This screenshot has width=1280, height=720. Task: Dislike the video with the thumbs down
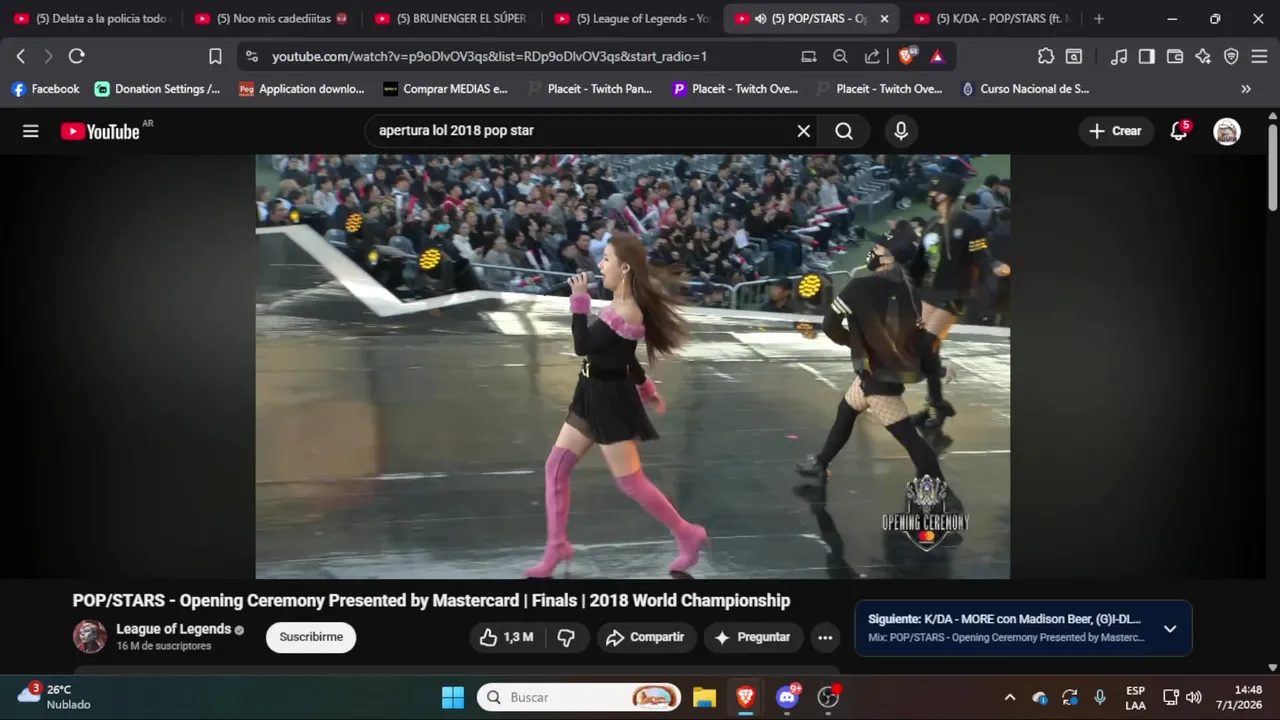(x=566, y=637)
